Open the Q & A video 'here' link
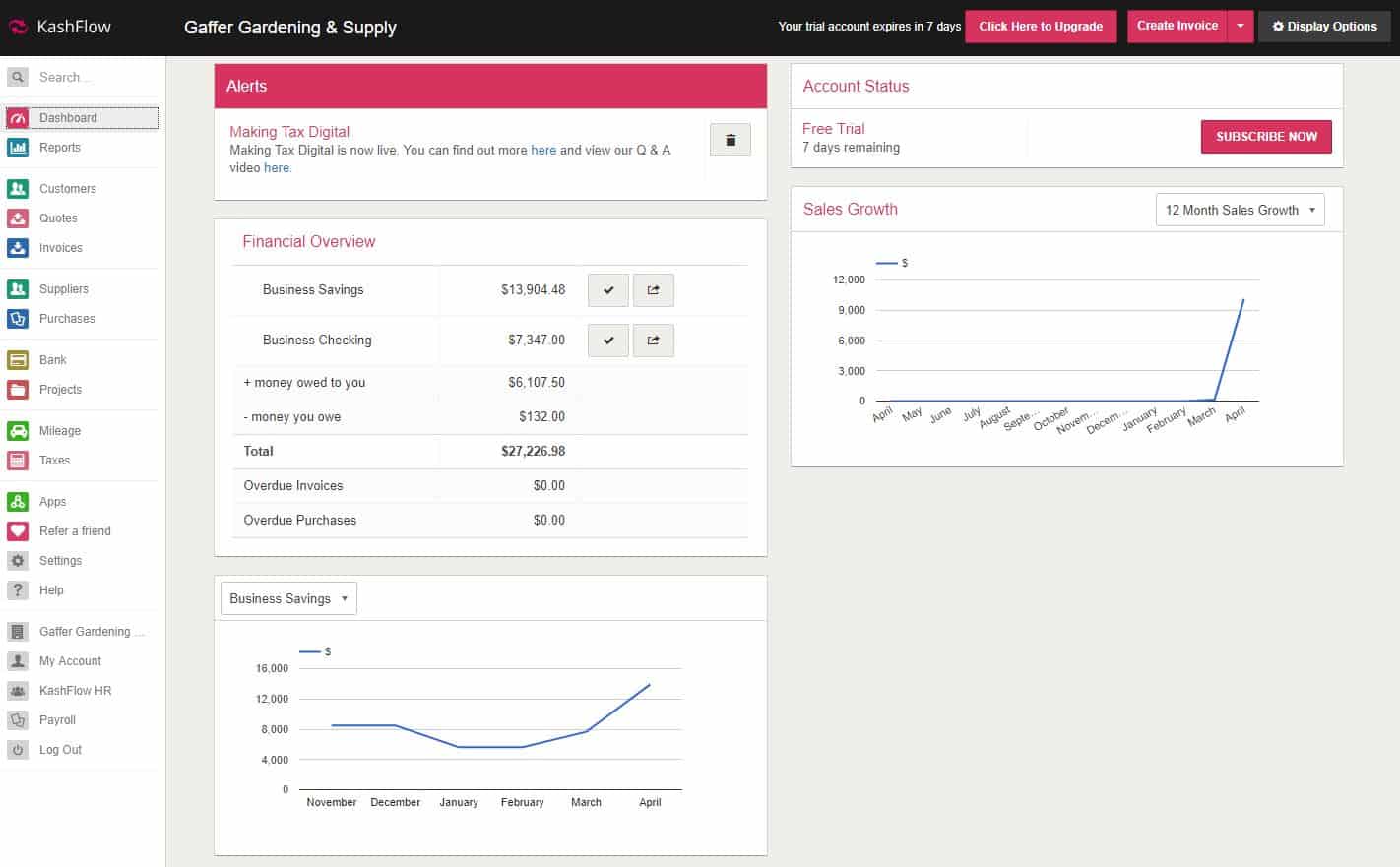Image resolution: width=1400 pixels, height=867 pixels. 277,168
